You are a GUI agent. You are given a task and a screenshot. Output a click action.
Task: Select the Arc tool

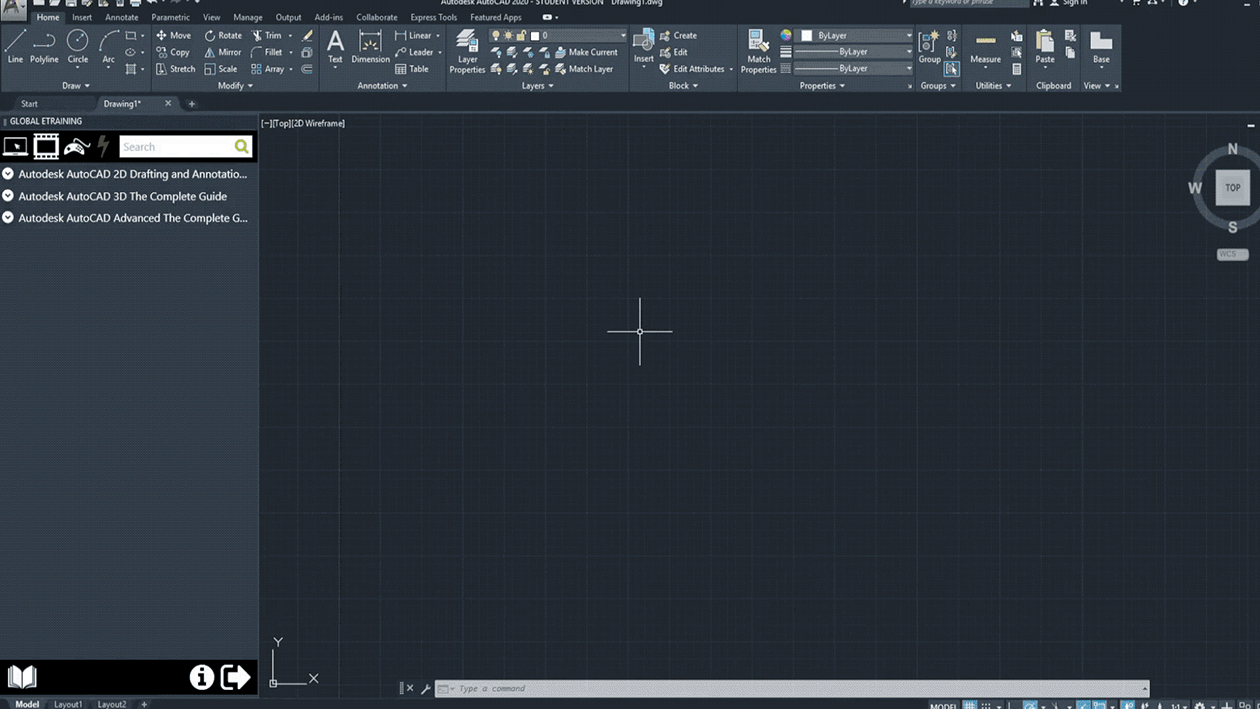coord(108,47)
